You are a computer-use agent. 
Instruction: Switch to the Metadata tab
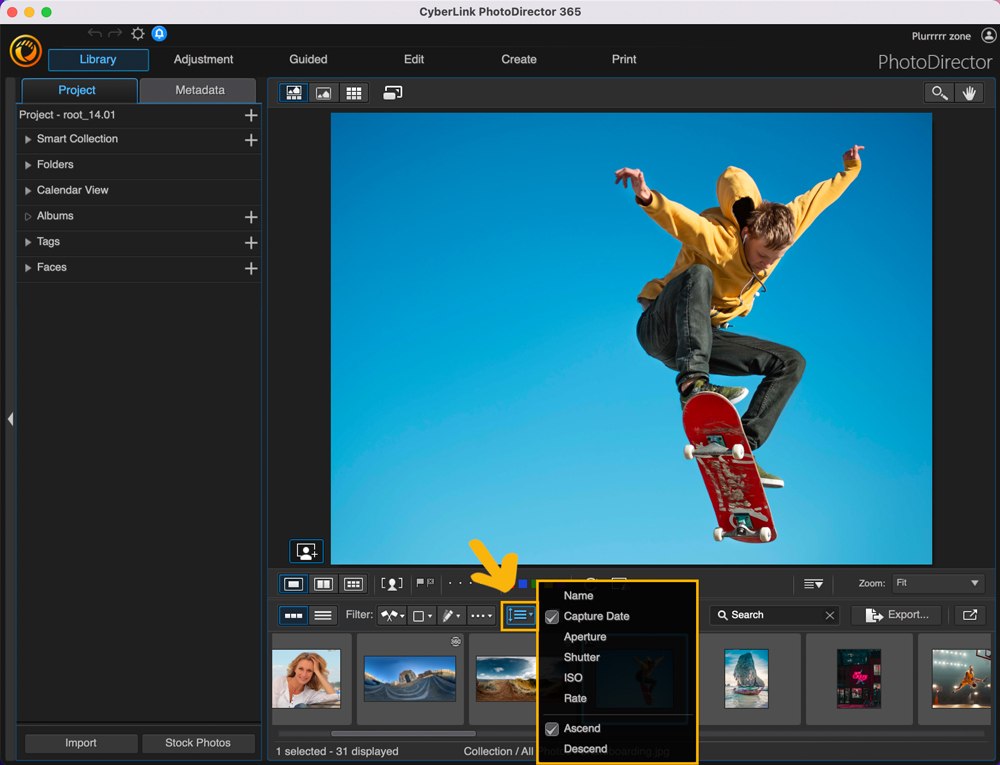[198, 89]
